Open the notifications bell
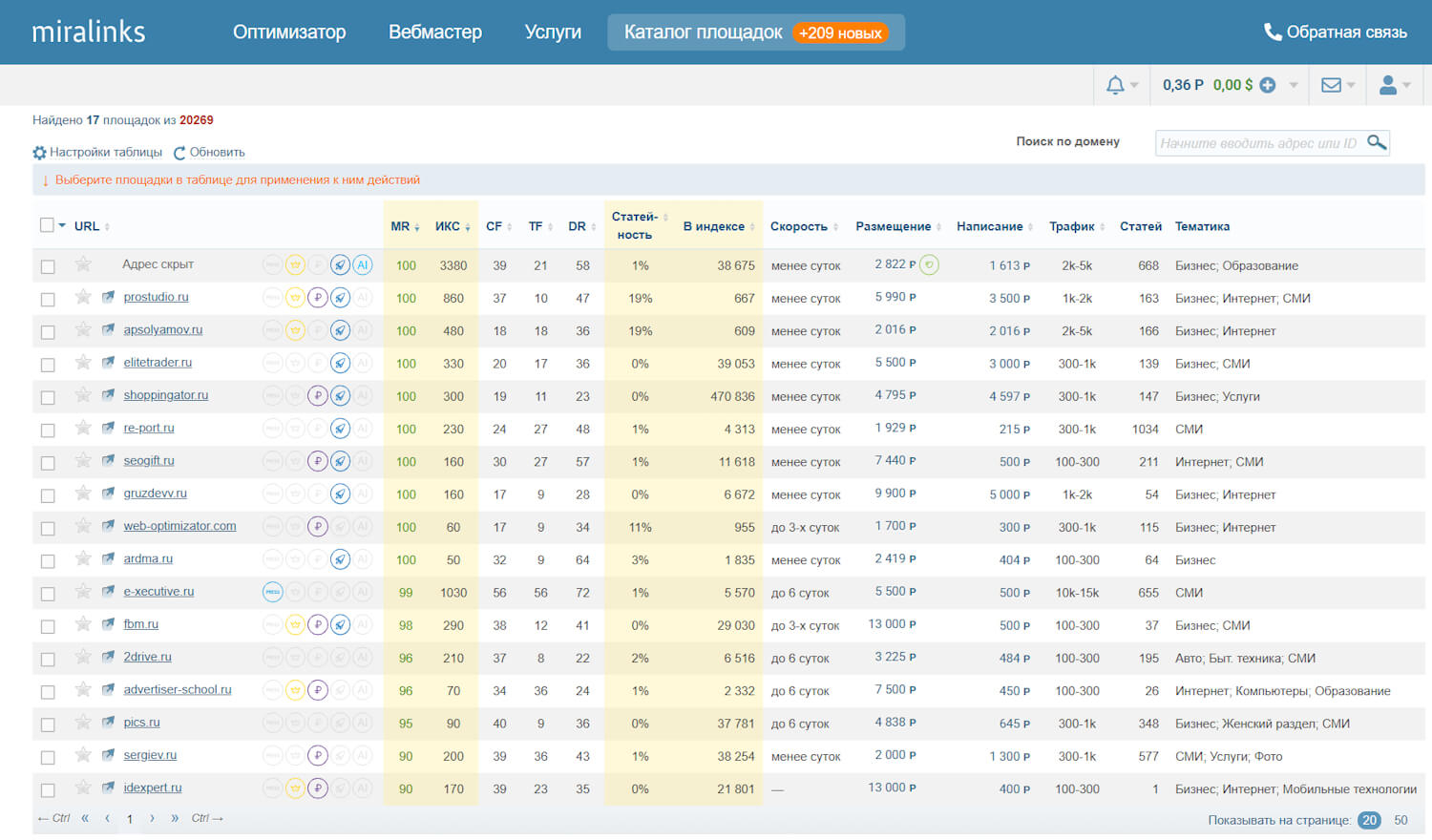The width and height of the screenshot is (1432, 840). pos(1115,85)
